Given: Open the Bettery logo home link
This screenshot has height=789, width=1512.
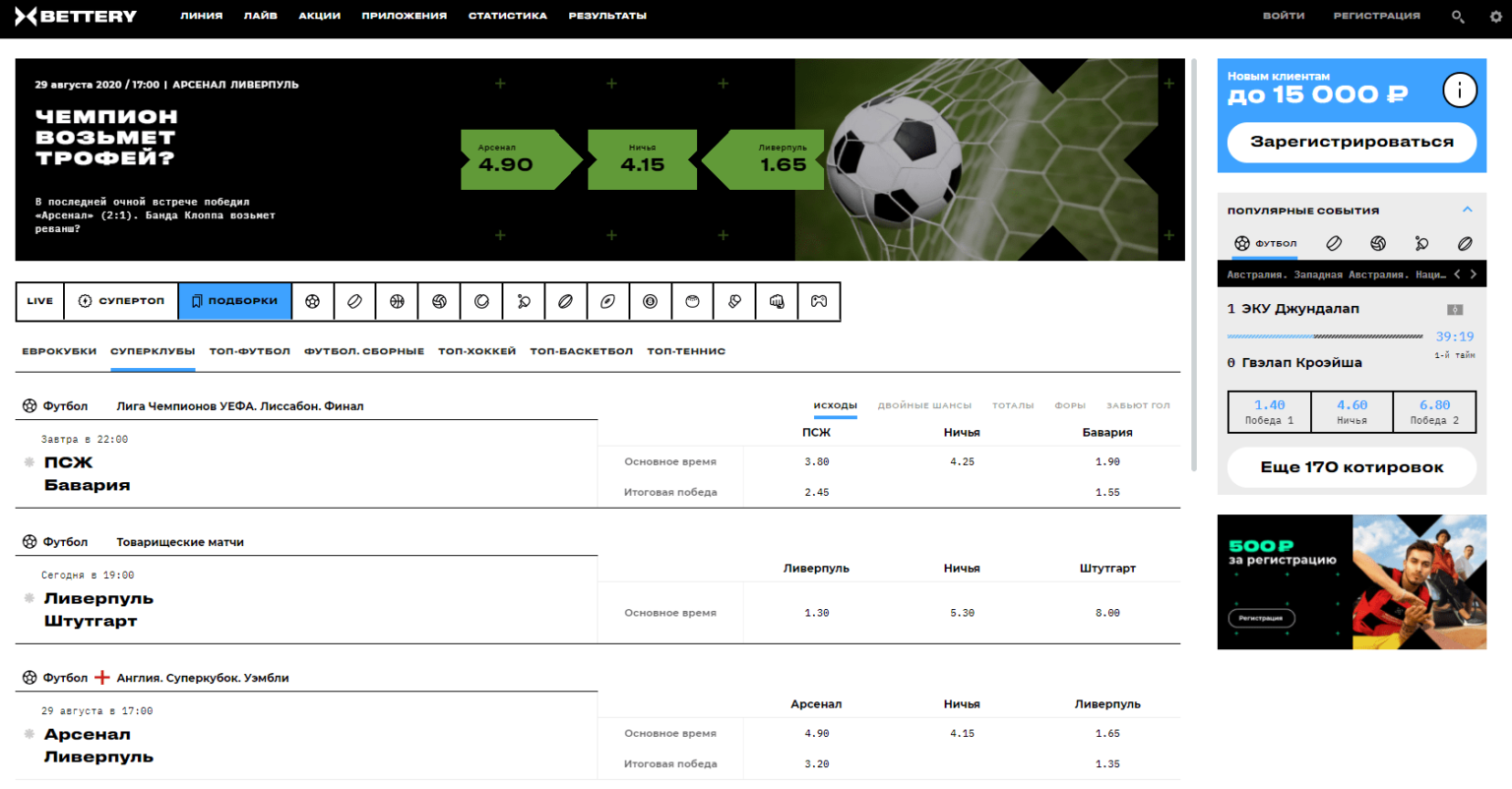Looking at the screenshot, I should coord(76,16).
